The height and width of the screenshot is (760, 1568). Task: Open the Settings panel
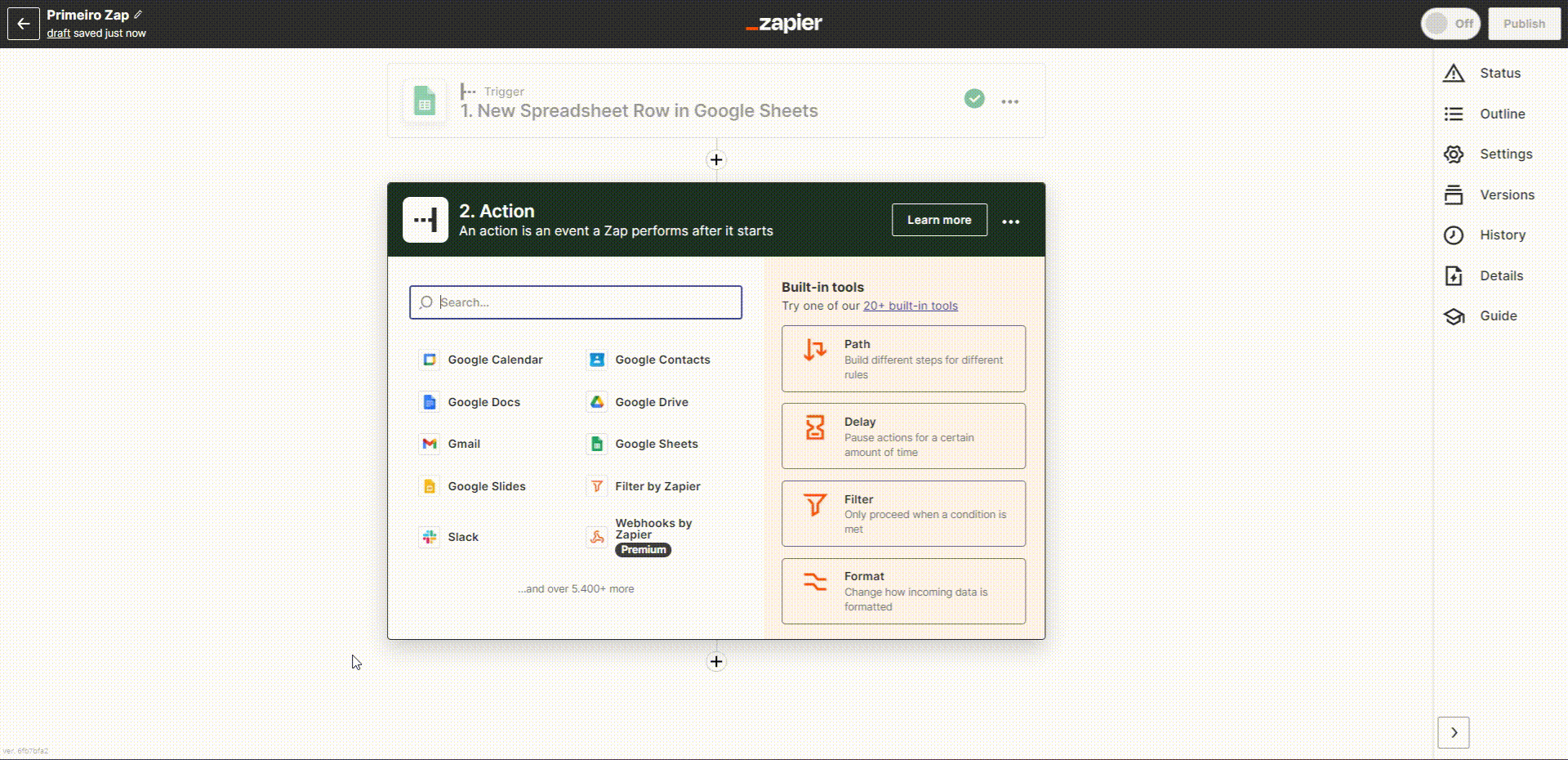1487,154
